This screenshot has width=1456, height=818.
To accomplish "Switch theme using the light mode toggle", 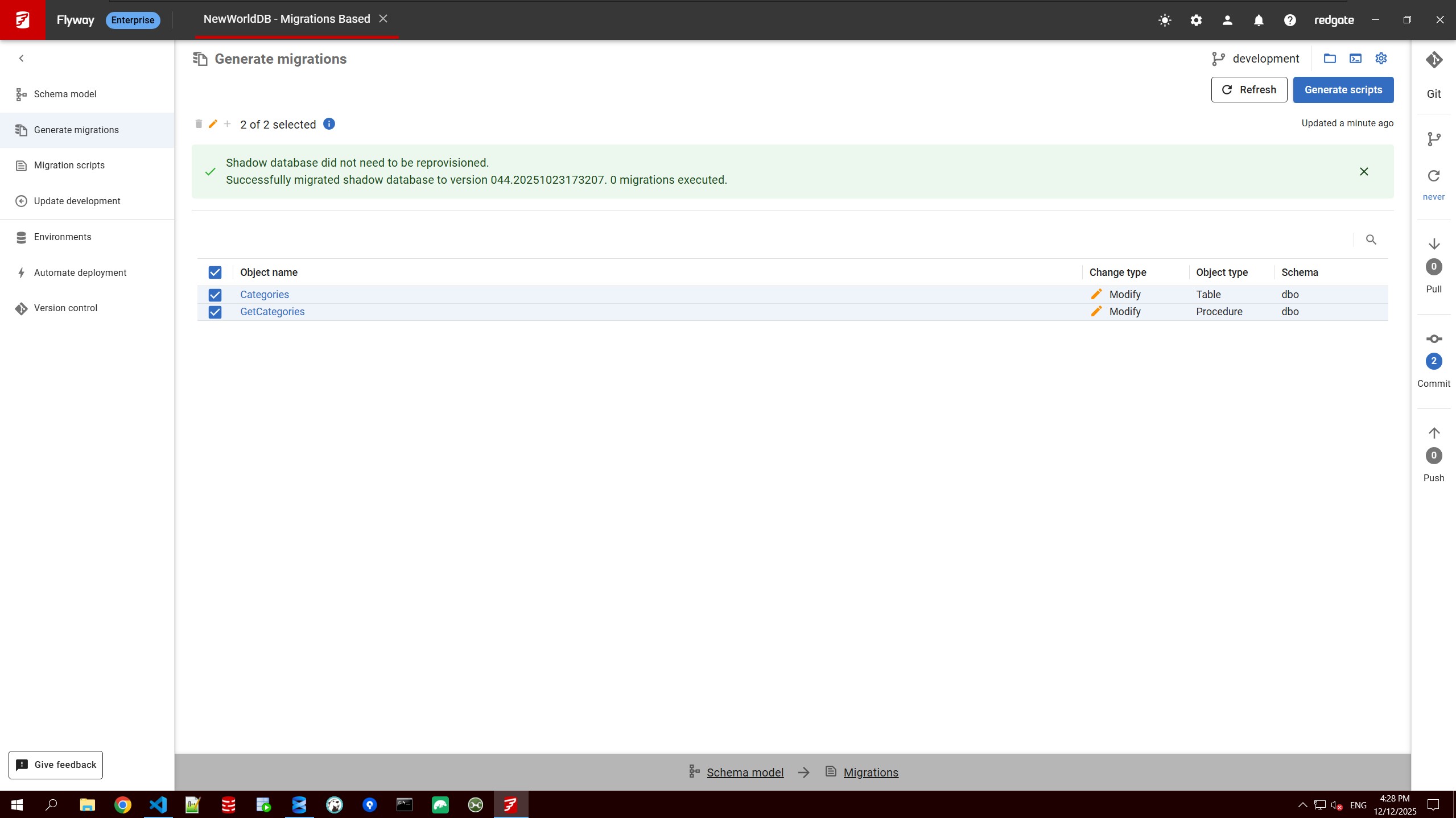I will tap(1165, 19).
